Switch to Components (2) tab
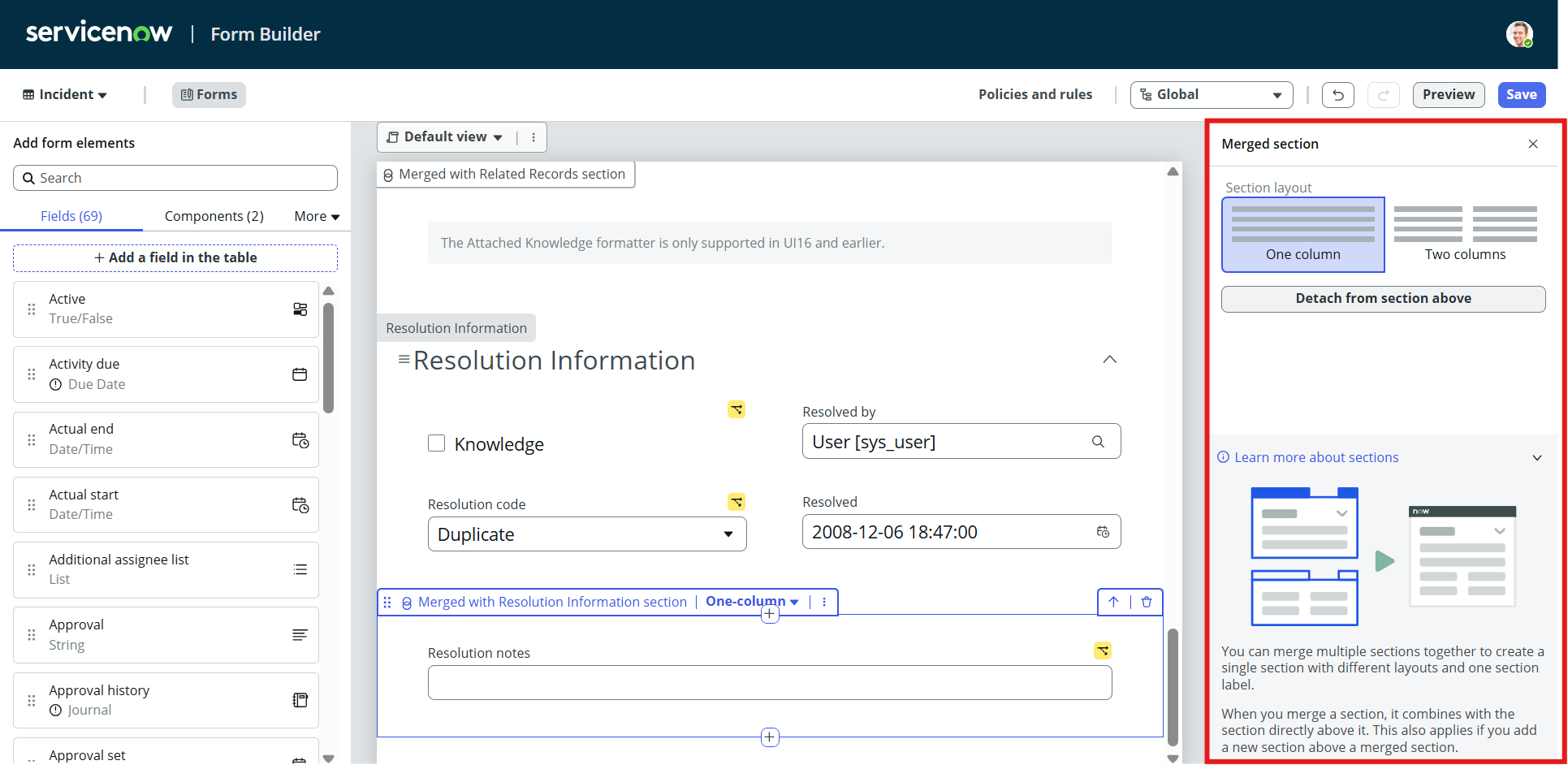Viewport: 1568px width, 765px height. [x=214, y=216]
